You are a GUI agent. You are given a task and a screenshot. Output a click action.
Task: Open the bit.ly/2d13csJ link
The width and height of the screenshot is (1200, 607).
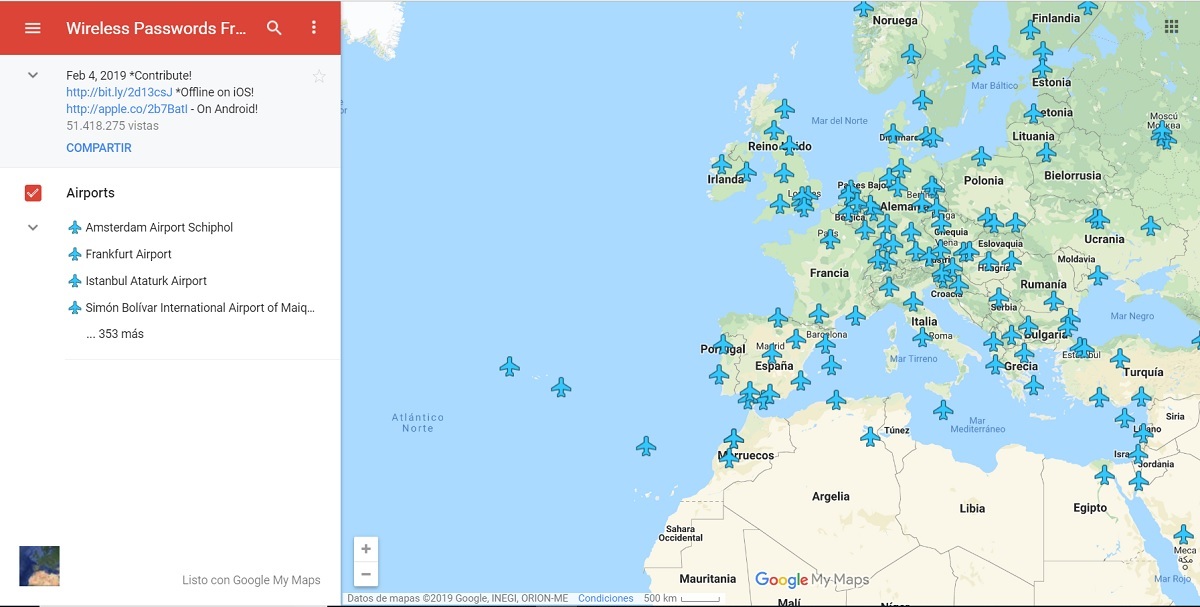[x=119, y=92]
